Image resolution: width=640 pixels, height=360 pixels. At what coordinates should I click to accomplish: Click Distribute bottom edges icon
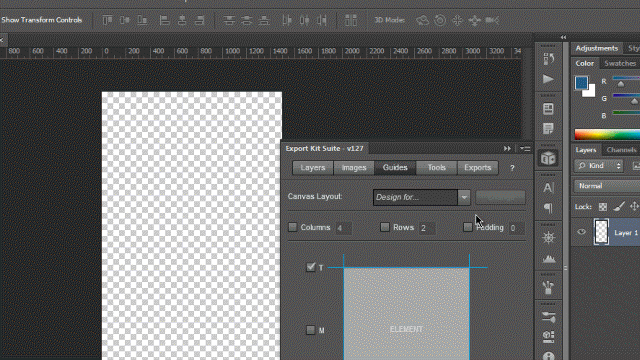pos(264,20)
